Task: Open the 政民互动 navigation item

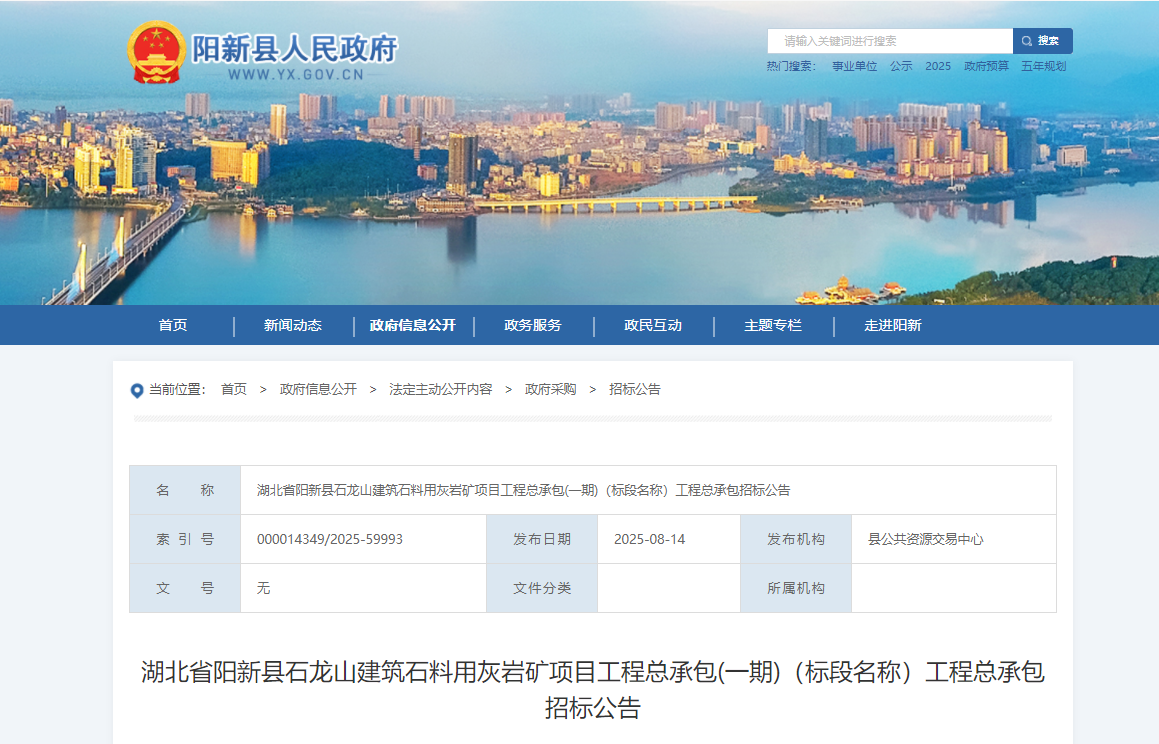Action: tap(653, 325)
